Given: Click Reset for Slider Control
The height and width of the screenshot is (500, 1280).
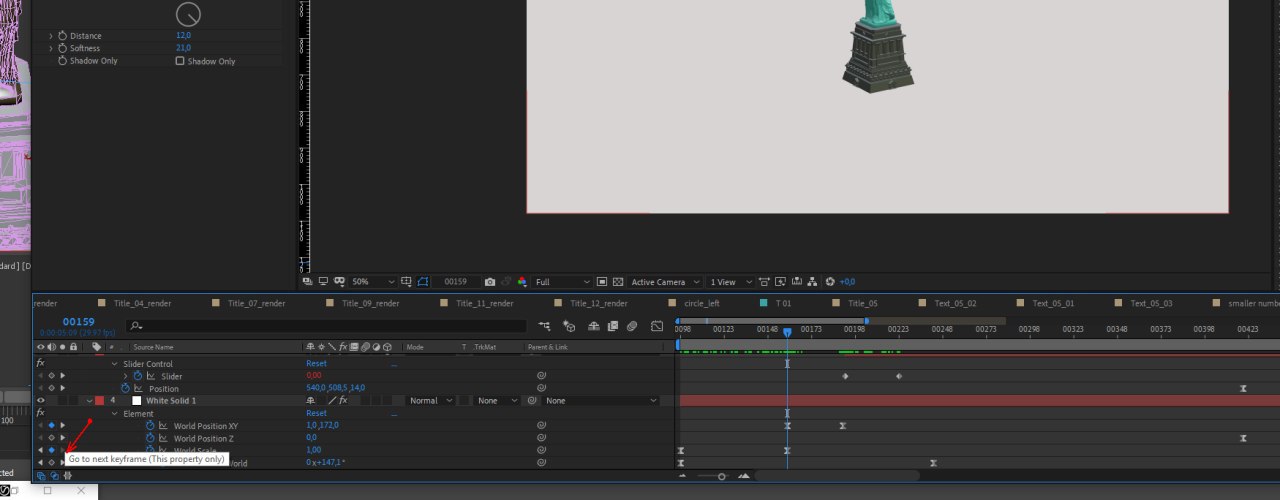Looking at the screenshot, I should click(316, 364).
